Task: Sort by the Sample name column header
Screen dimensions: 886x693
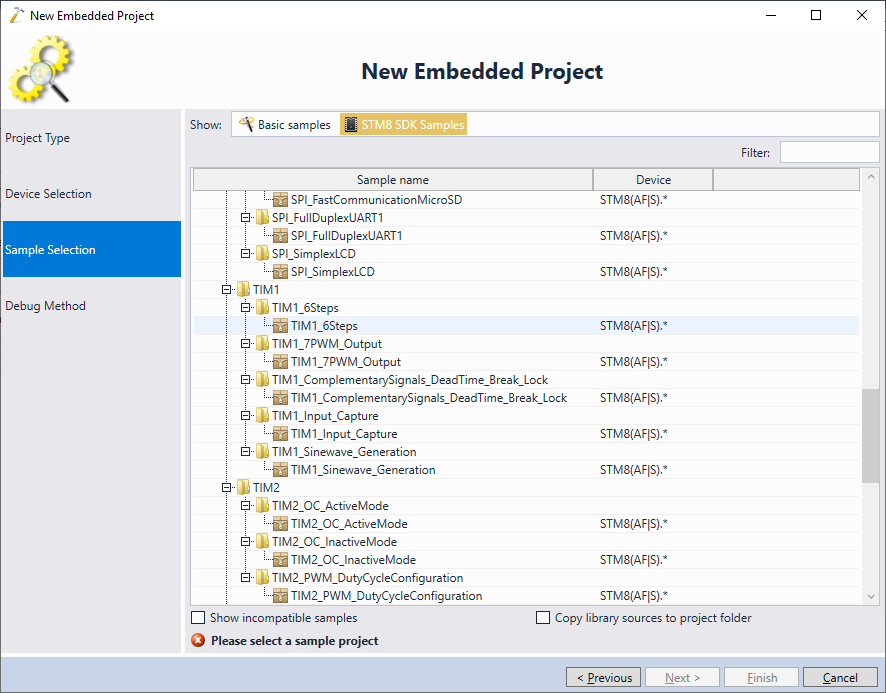Action: (393, 180)
